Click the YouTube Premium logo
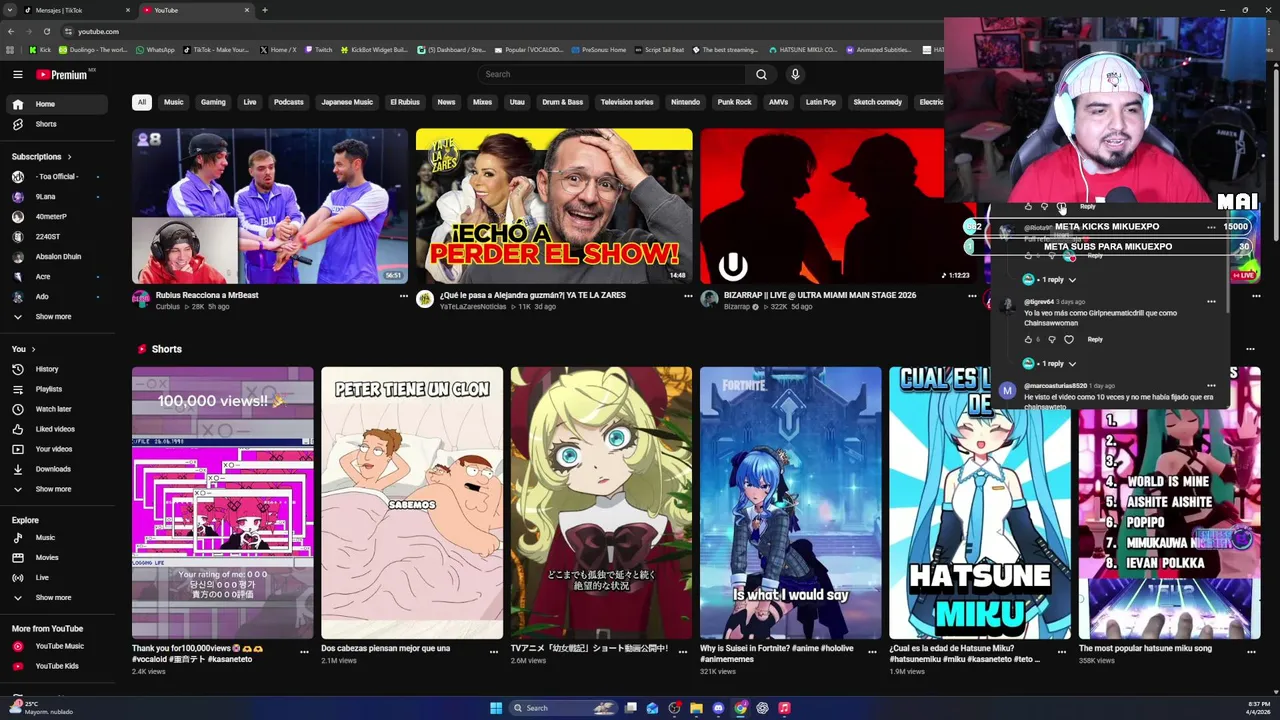1280x720 pixels. tap(62, 74)
